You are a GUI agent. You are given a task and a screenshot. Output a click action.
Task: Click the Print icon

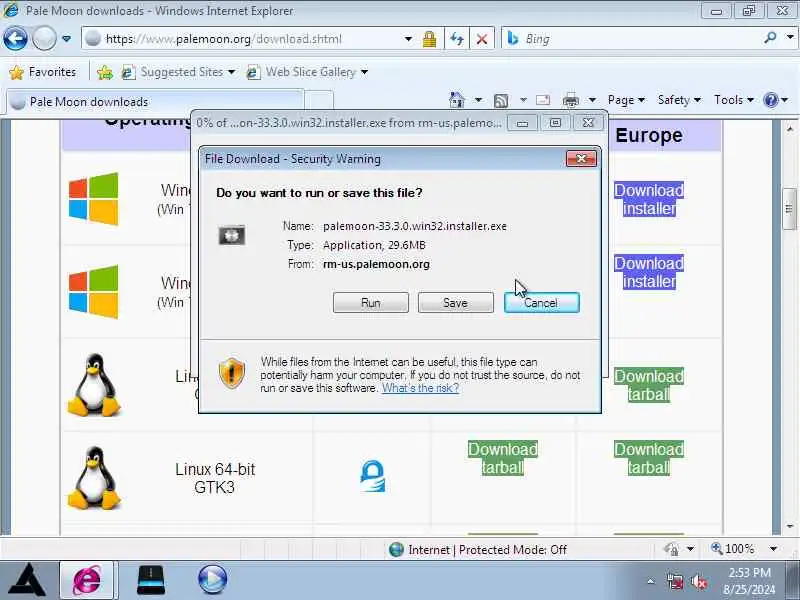click(x=570, y=100)
